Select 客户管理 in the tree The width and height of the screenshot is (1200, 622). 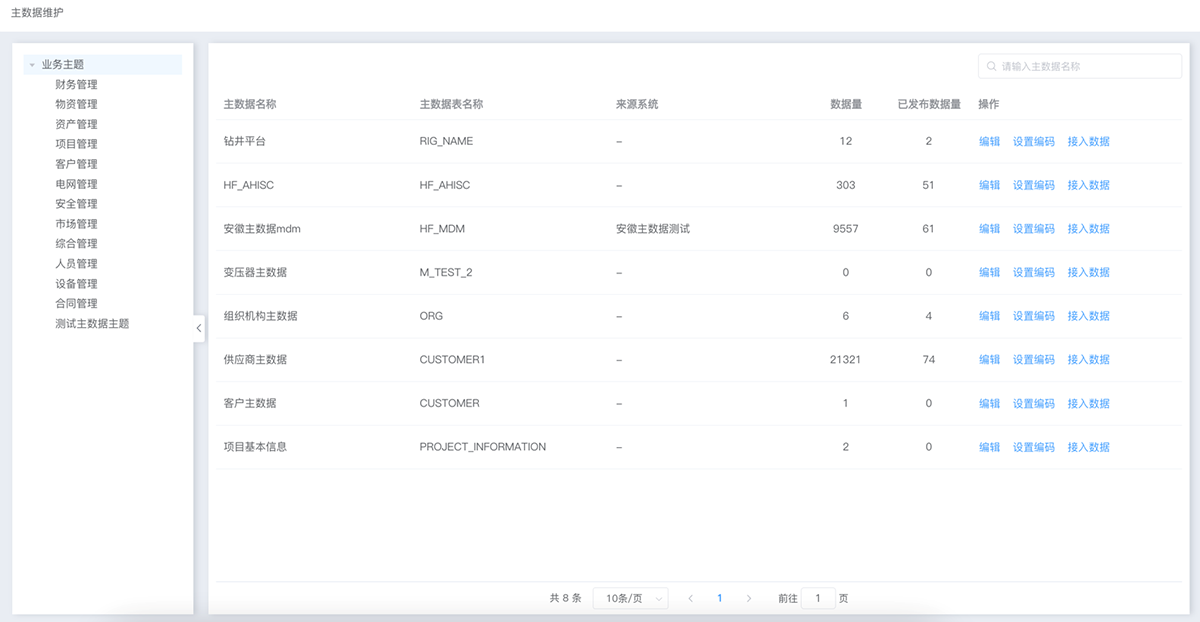(x=76, y=164)
